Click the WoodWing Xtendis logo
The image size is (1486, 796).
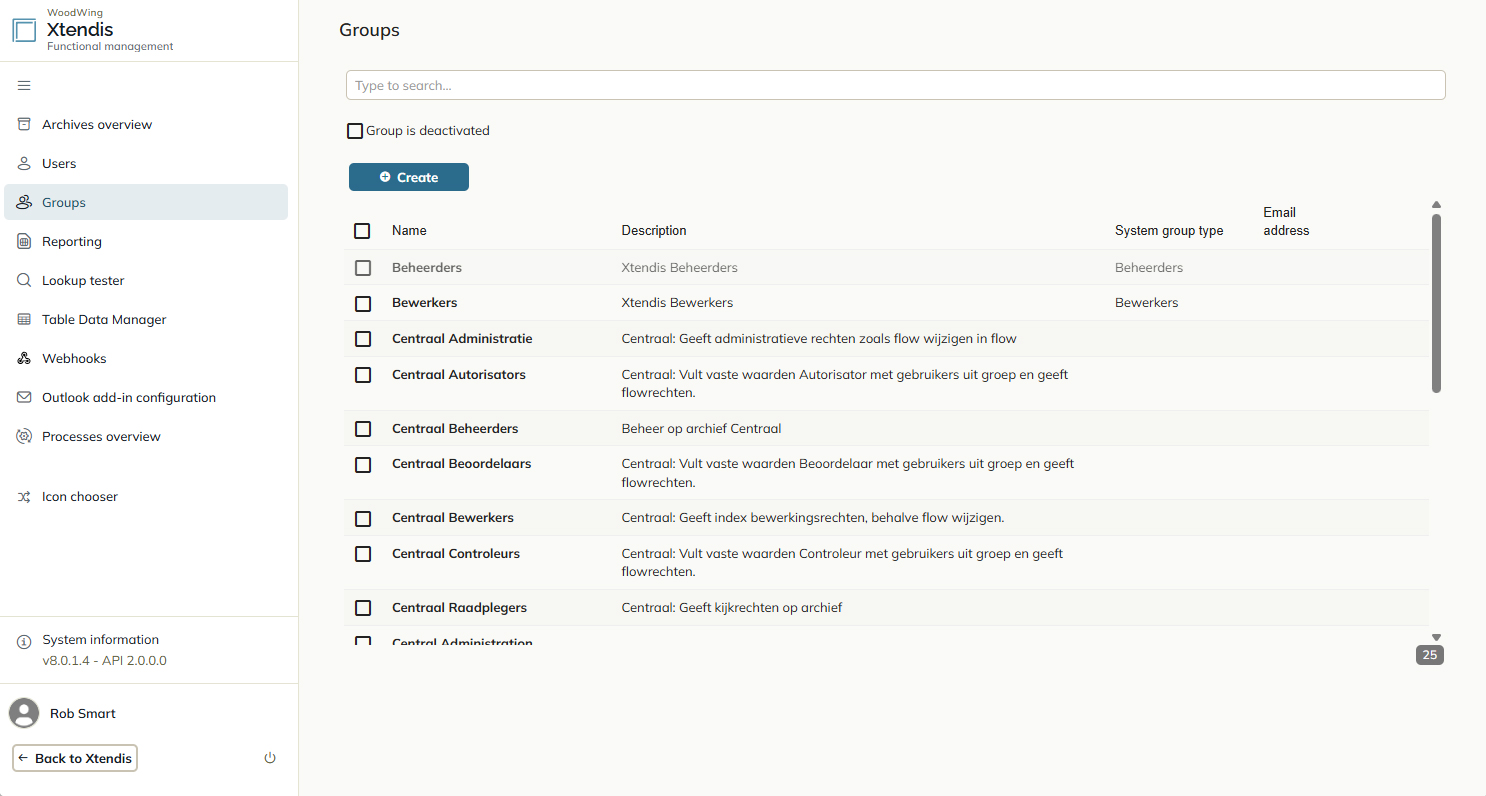(24, 30)
